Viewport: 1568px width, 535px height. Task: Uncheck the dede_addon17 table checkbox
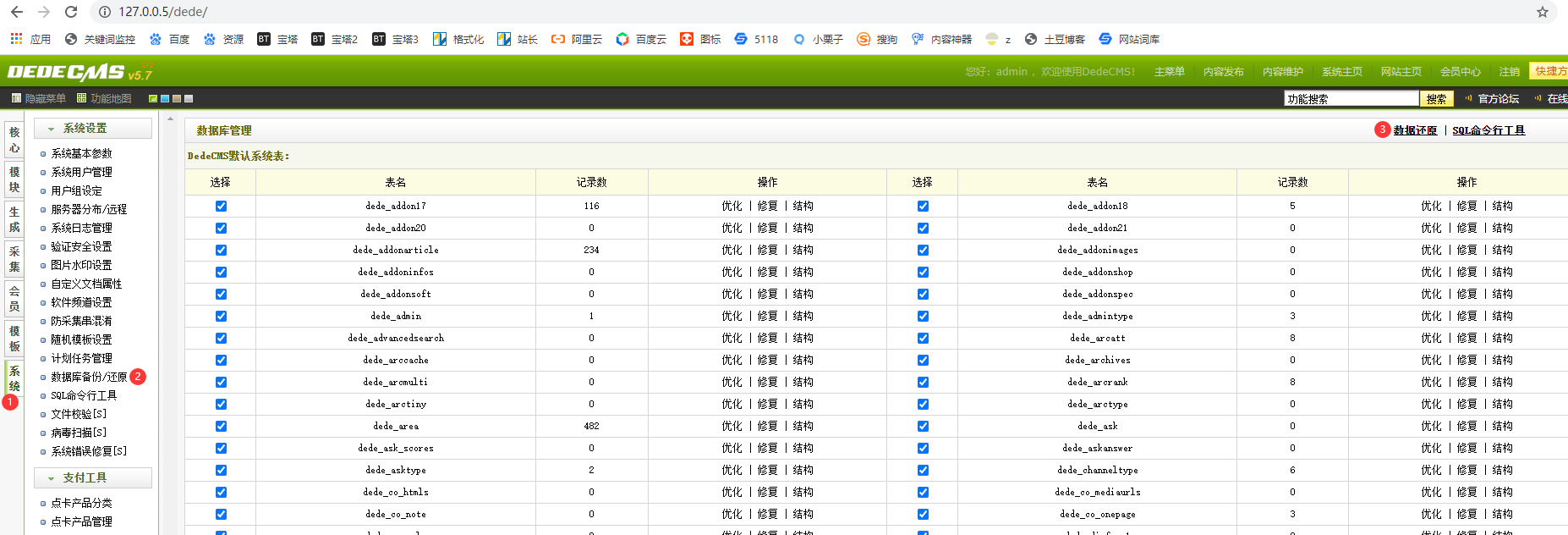coord(221,206)
